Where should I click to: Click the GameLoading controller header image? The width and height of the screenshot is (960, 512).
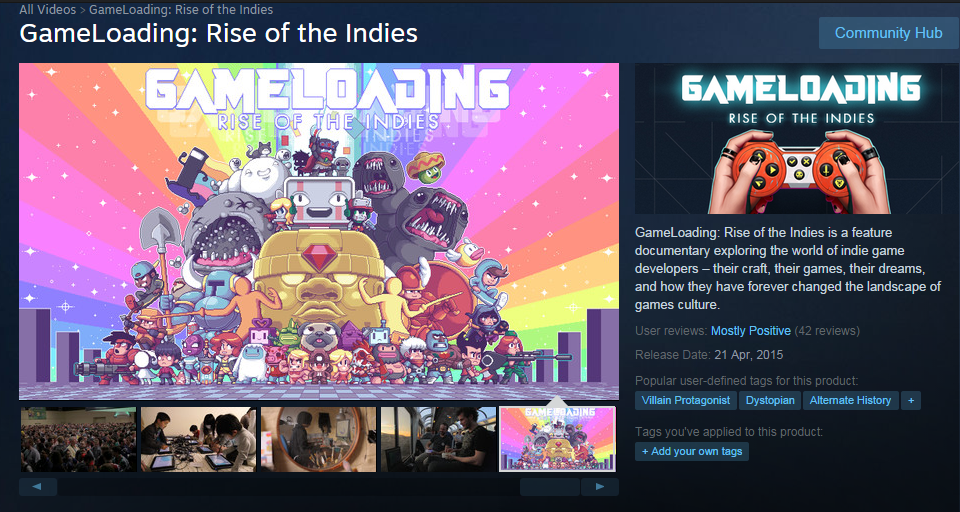click(x=797, y=138)
